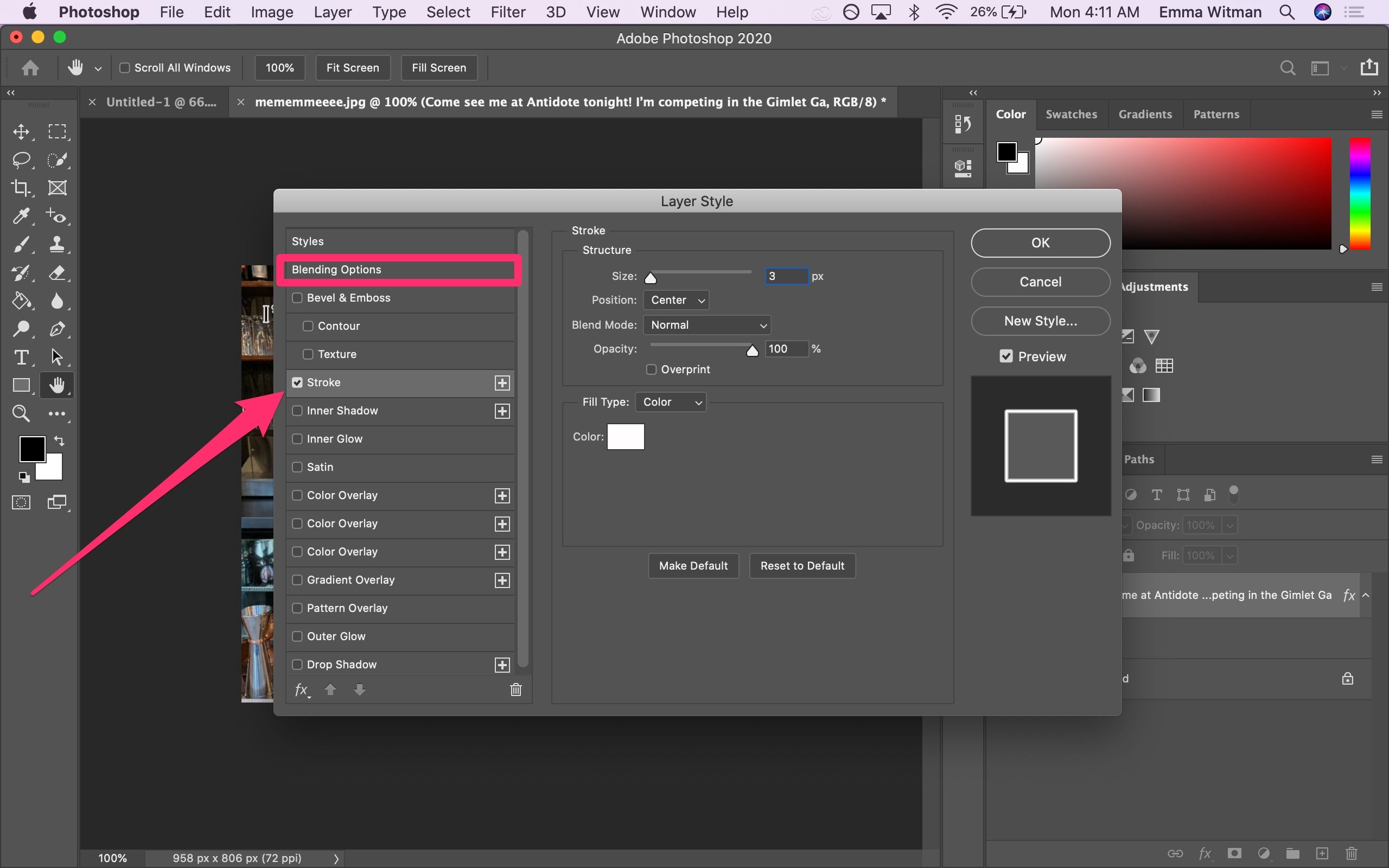Select the Blur tool
This screenshot has width=1389, height=868.
point(57,301)
